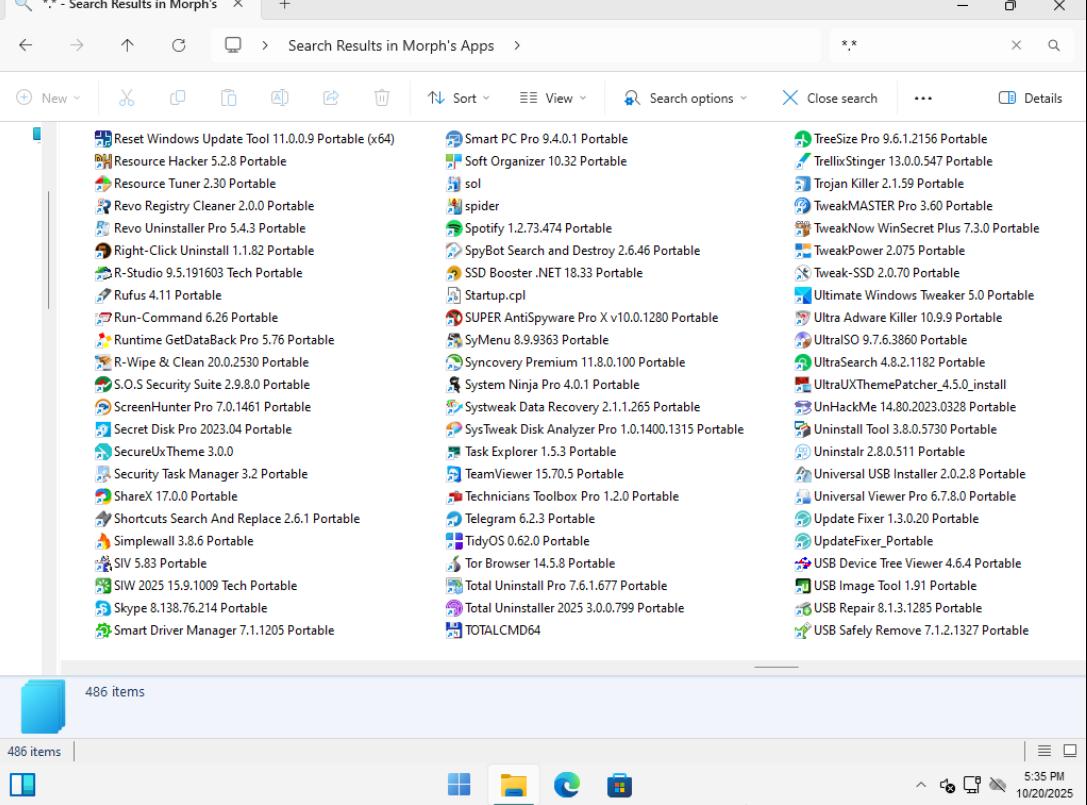
Task: Open the View dropdown menu
Action: pos(553,98)
